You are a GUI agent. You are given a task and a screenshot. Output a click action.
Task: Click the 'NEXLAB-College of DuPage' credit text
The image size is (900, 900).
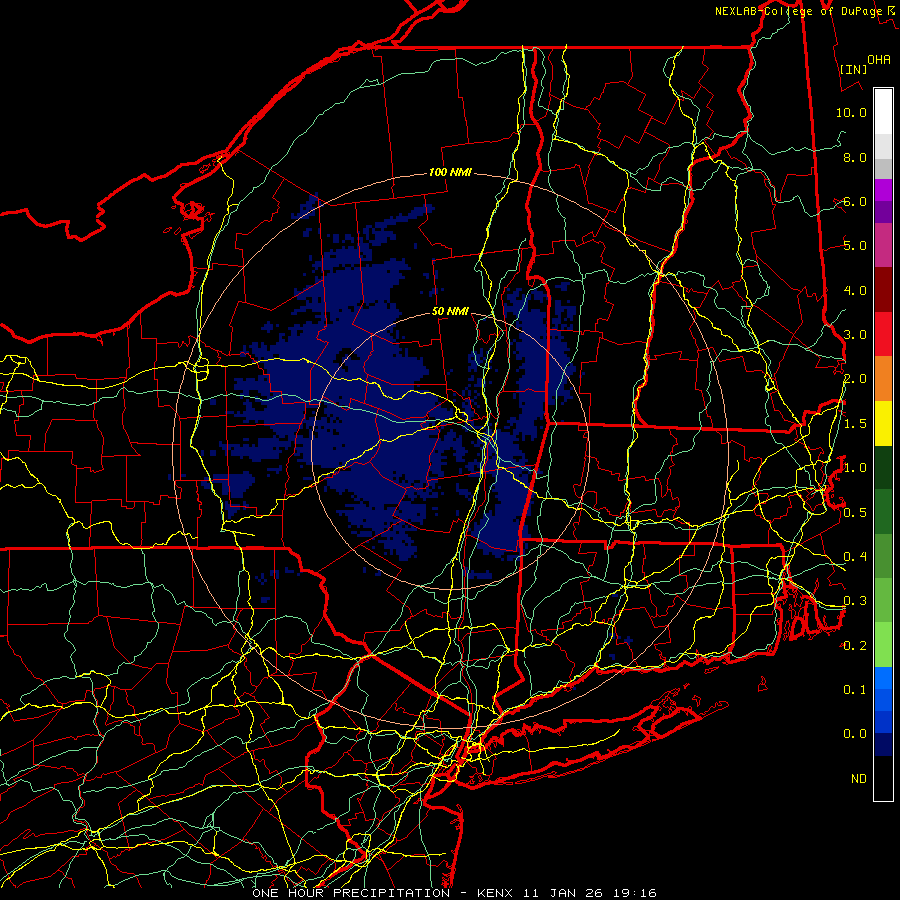798,11
